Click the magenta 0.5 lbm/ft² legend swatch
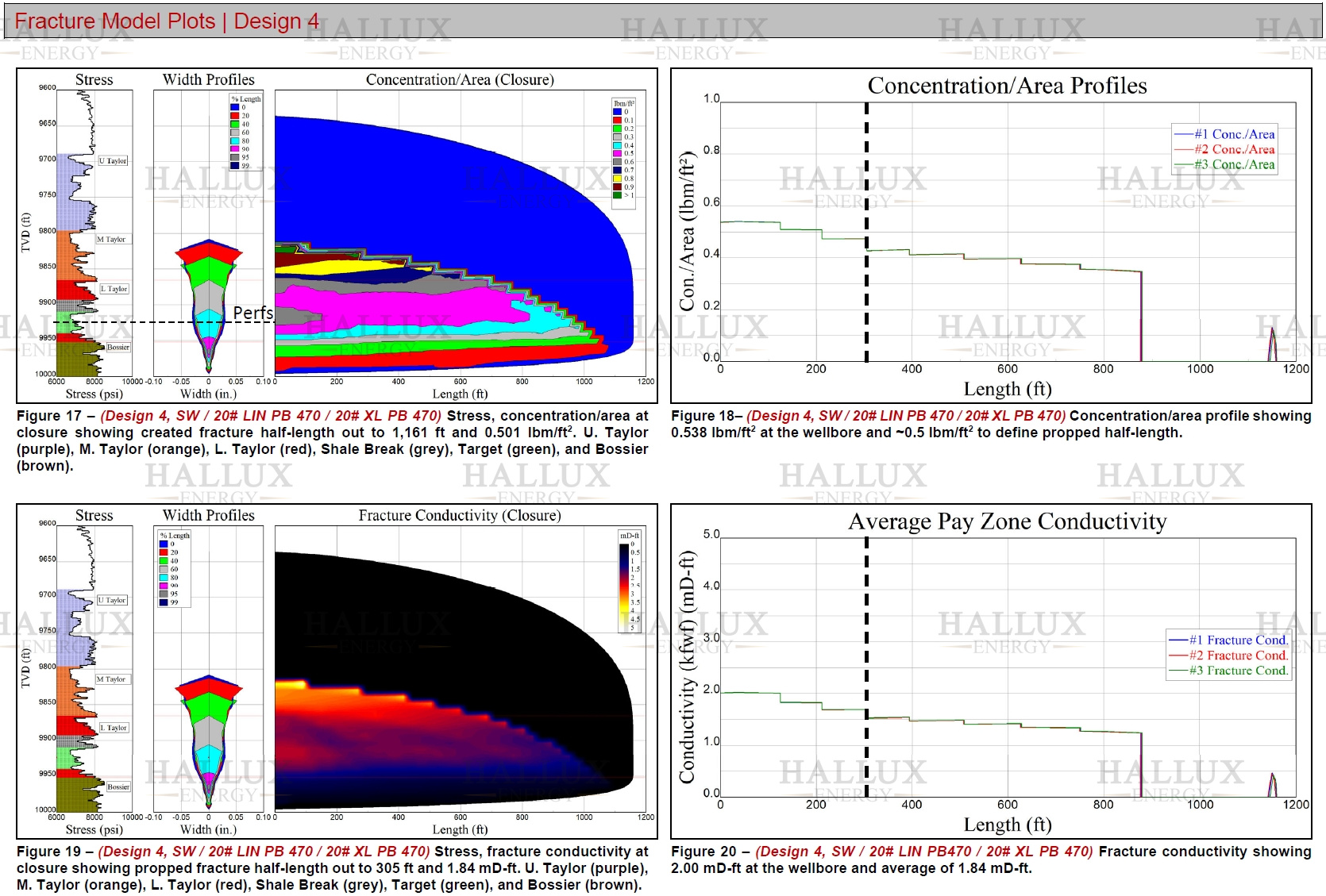 (617, 153)
